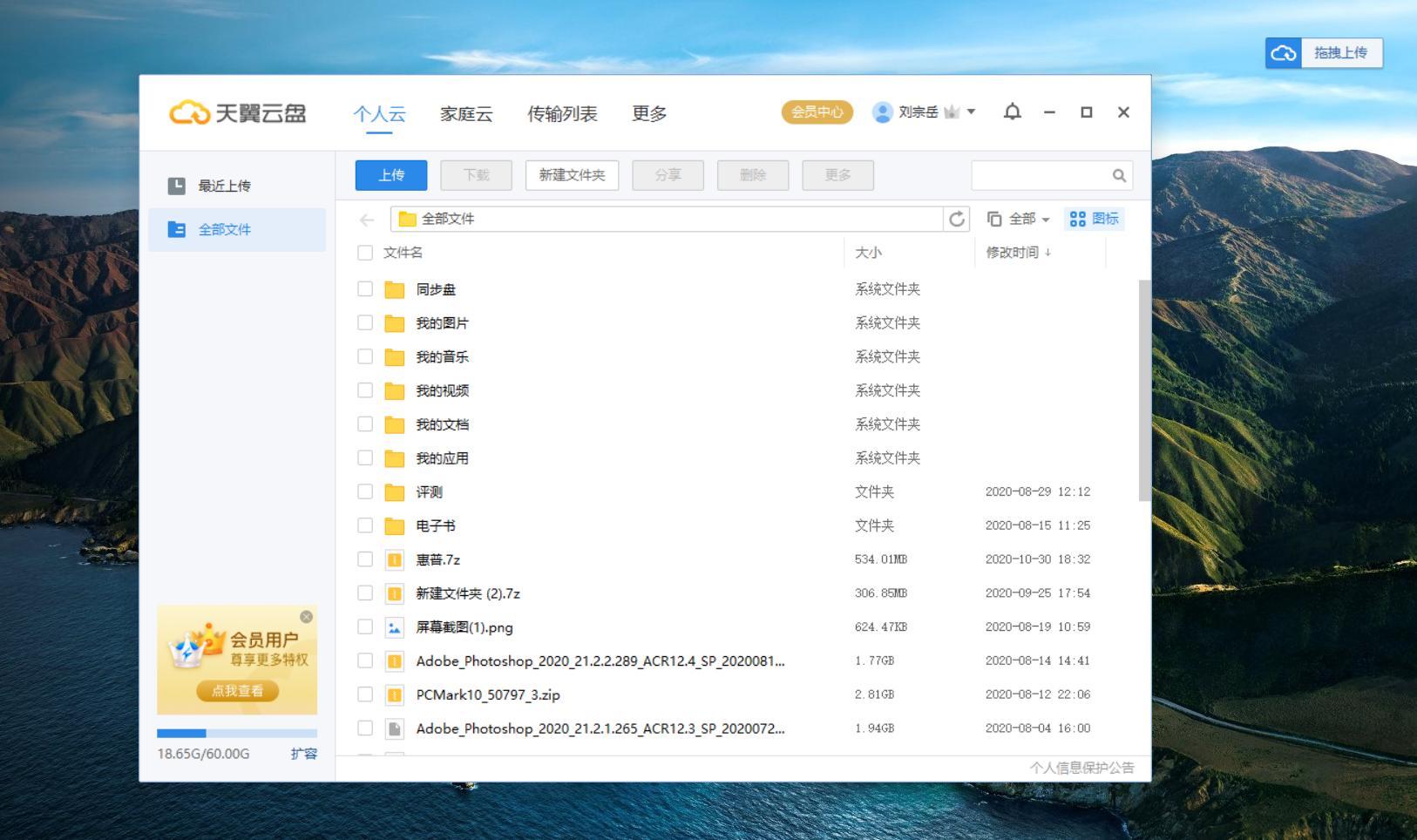Select all files via the header checkbox

tap(365, 253)
